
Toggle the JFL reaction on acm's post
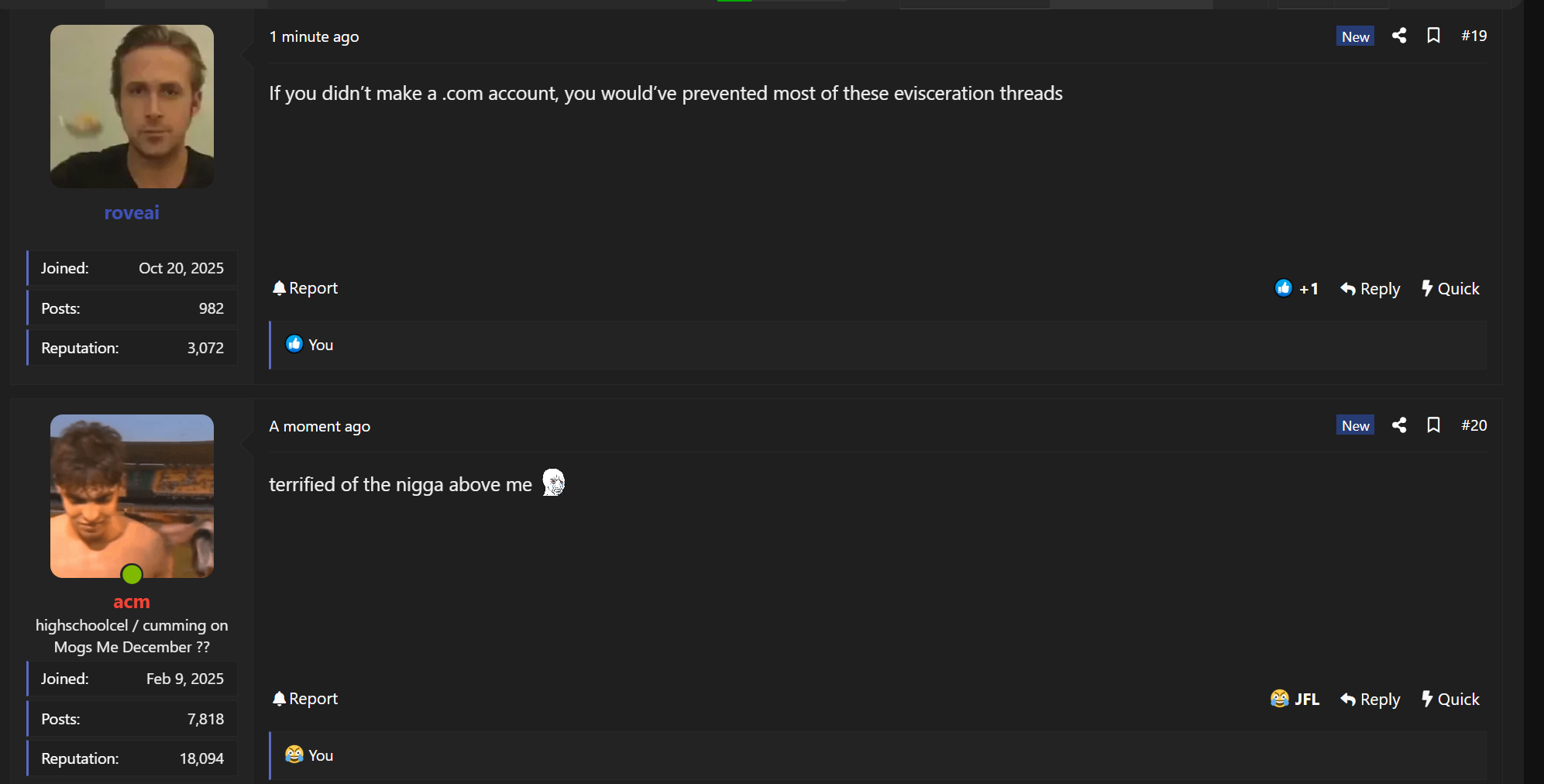(1295, 700)
